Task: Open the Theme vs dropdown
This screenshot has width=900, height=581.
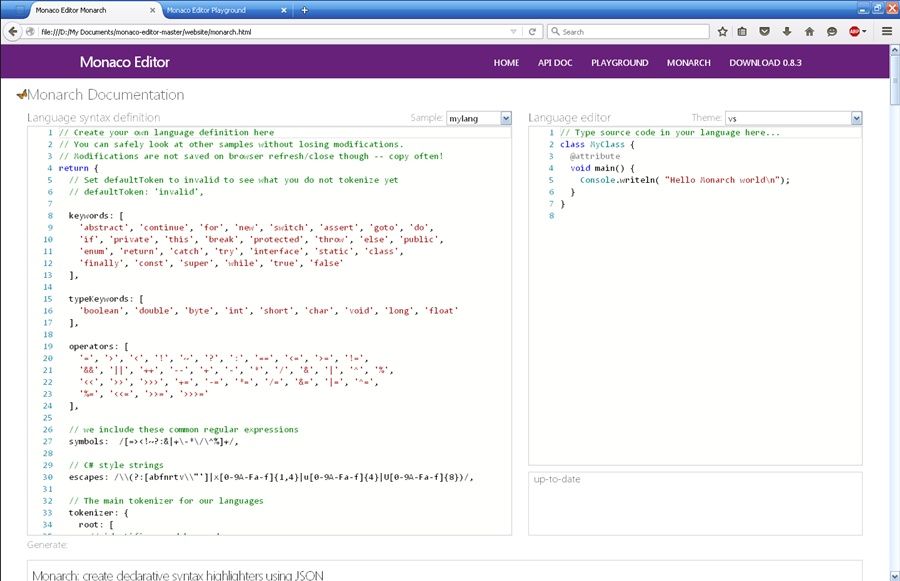Action: (x=793, y=118)
